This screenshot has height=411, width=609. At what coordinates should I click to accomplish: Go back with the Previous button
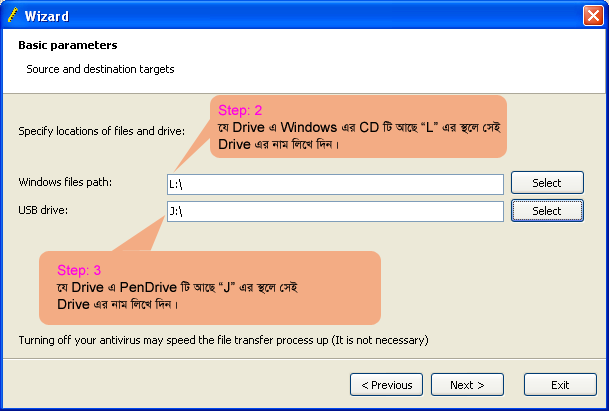(x=386, y=385)
